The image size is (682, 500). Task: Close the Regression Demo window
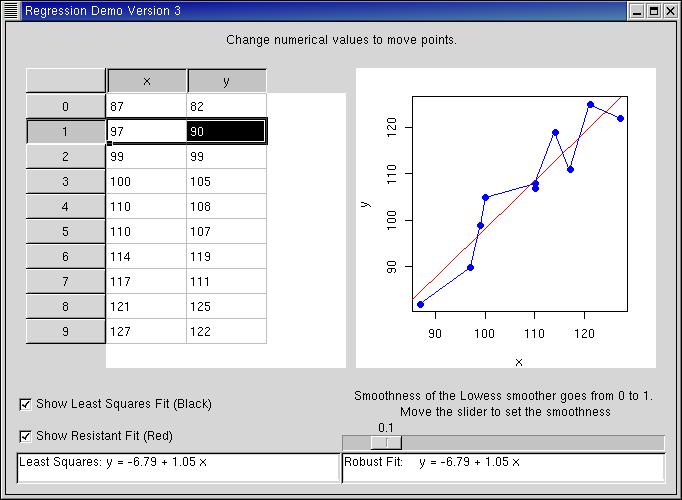click(670, 11)
